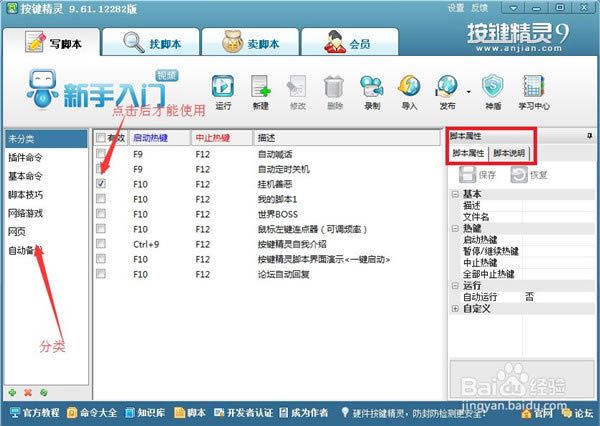Screen dimensions: 600x426
Task: Switch to the 找脚本 tab
Action: (x=151, y=42)
